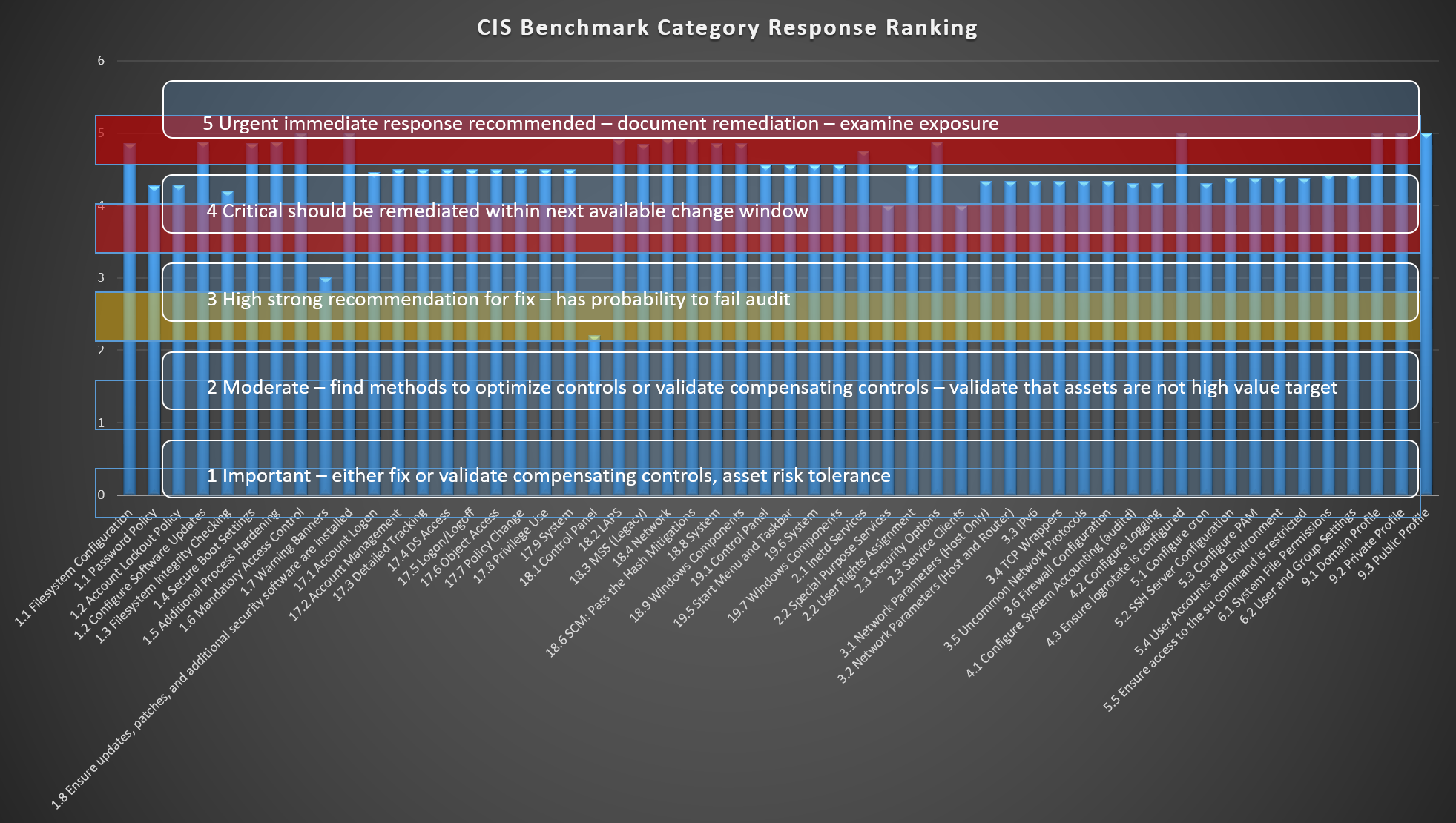The height and width of the screenshot is (823, 1456).
Task: Click the y-axis value '2'
Action: pyautogui.click(x=101, y=350)
